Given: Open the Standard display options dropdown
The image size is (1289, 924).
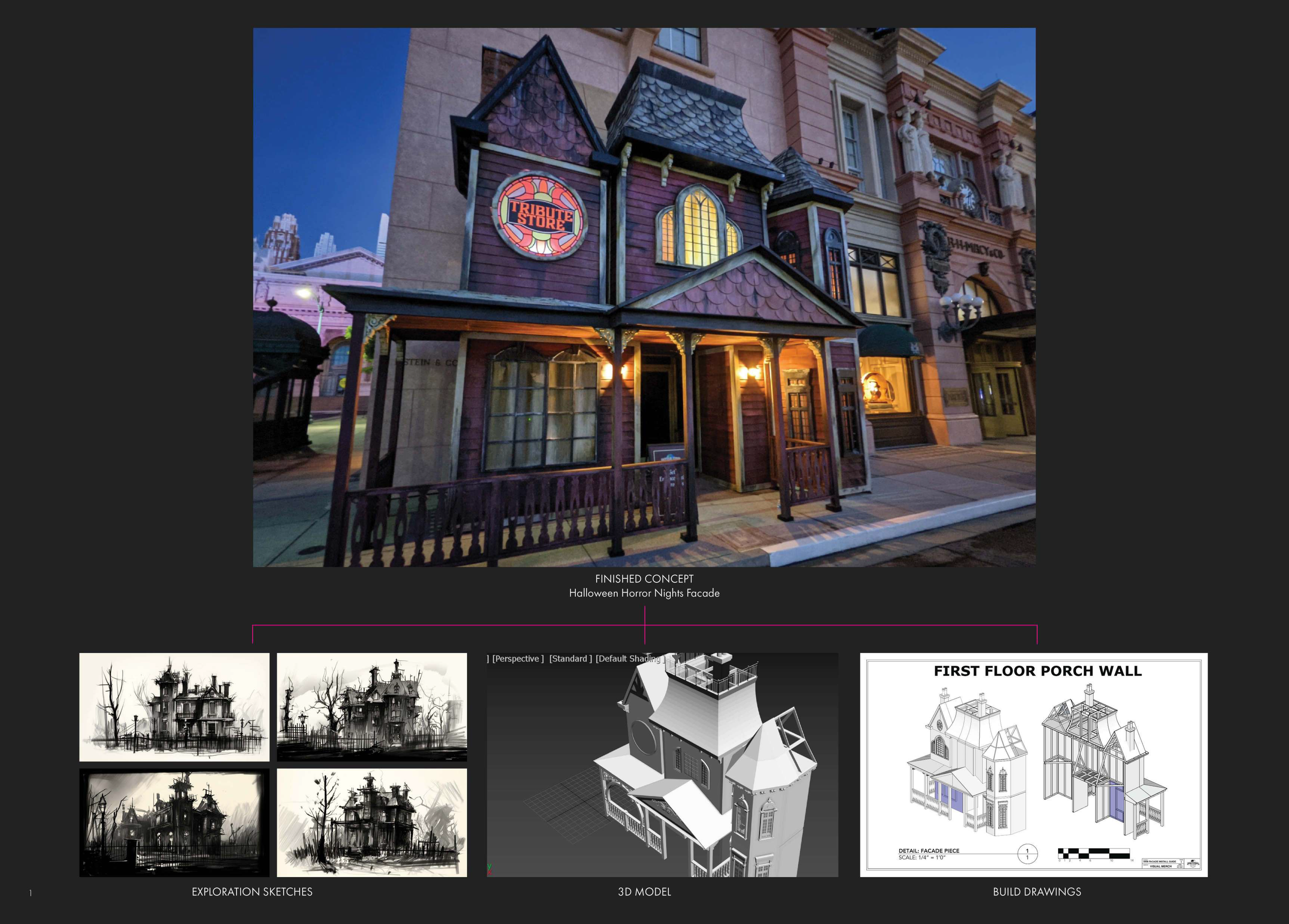Looking at the screenshot, I should pos(570,659).
